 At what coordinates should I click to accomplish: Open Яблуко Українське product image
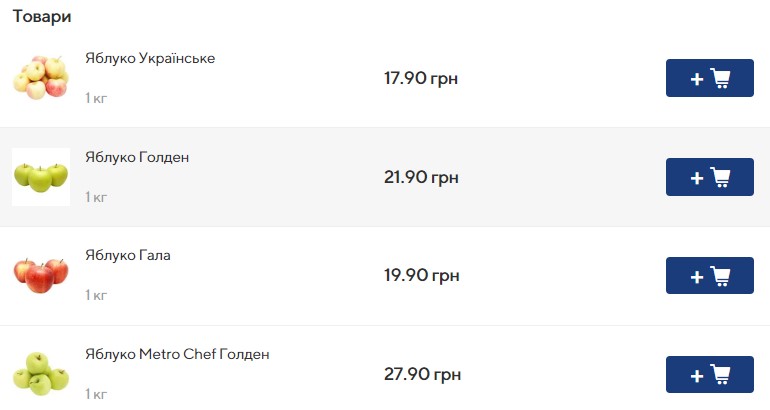41,78
